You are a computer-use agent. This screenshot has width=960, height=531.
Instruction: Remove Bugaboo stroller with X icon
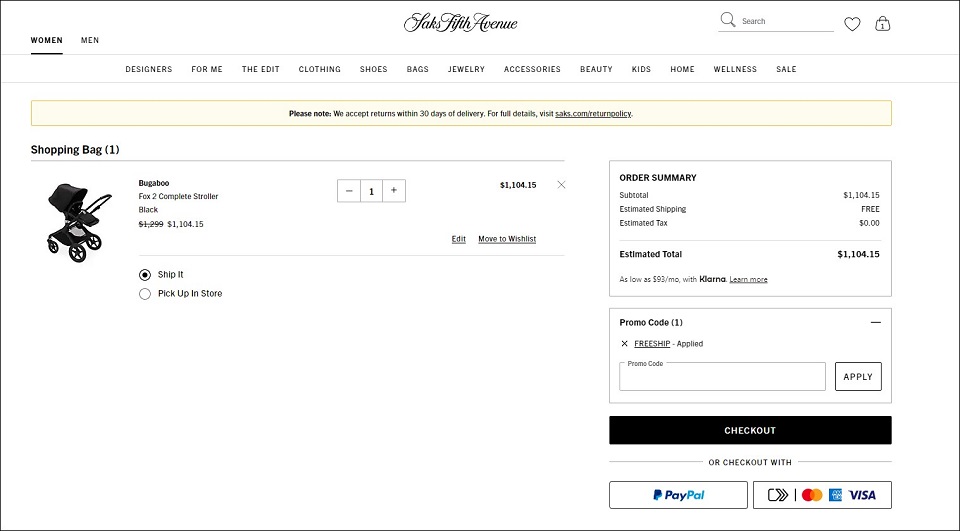tap(561, 185)
